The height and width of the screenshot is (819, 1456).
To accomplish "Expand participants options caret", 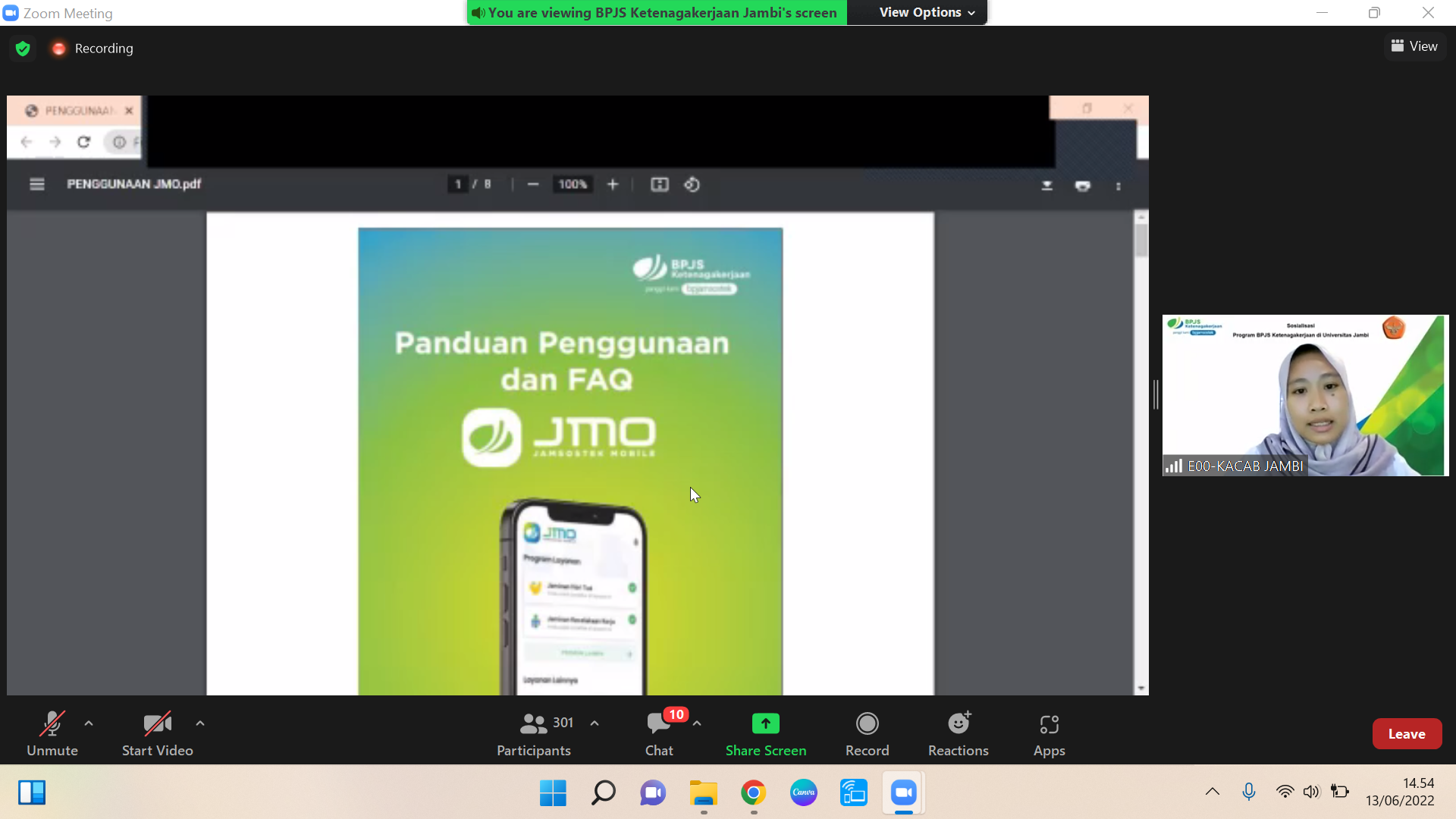I will click(595, 723).
